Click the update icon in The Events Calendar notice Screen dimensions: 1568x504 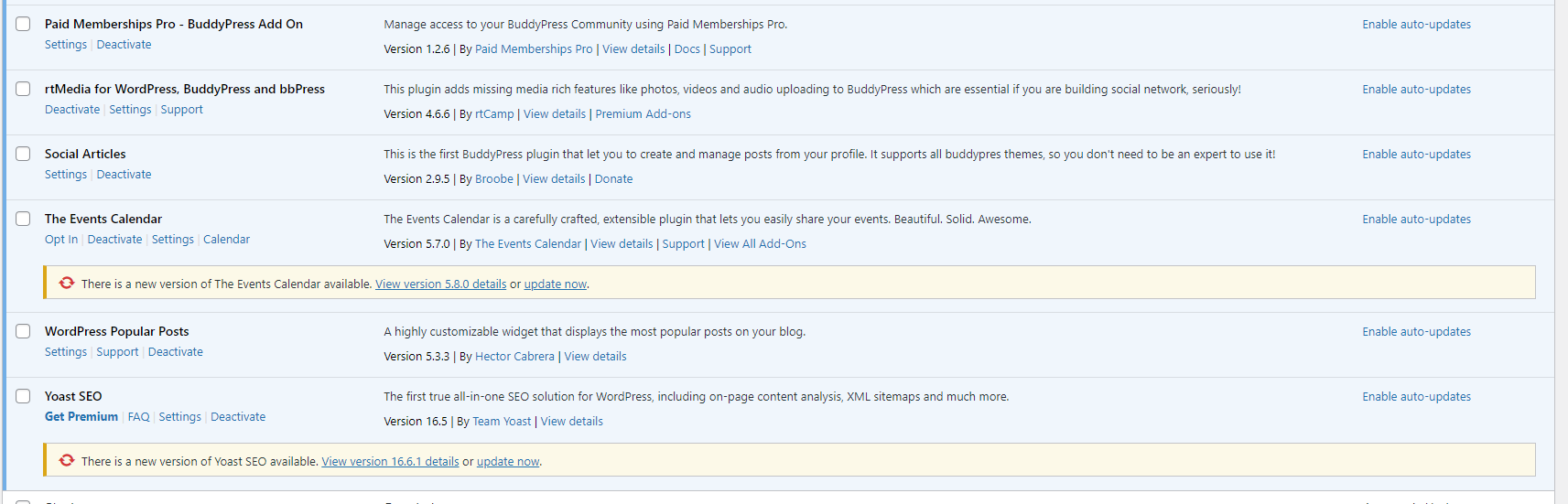(67, 284)
